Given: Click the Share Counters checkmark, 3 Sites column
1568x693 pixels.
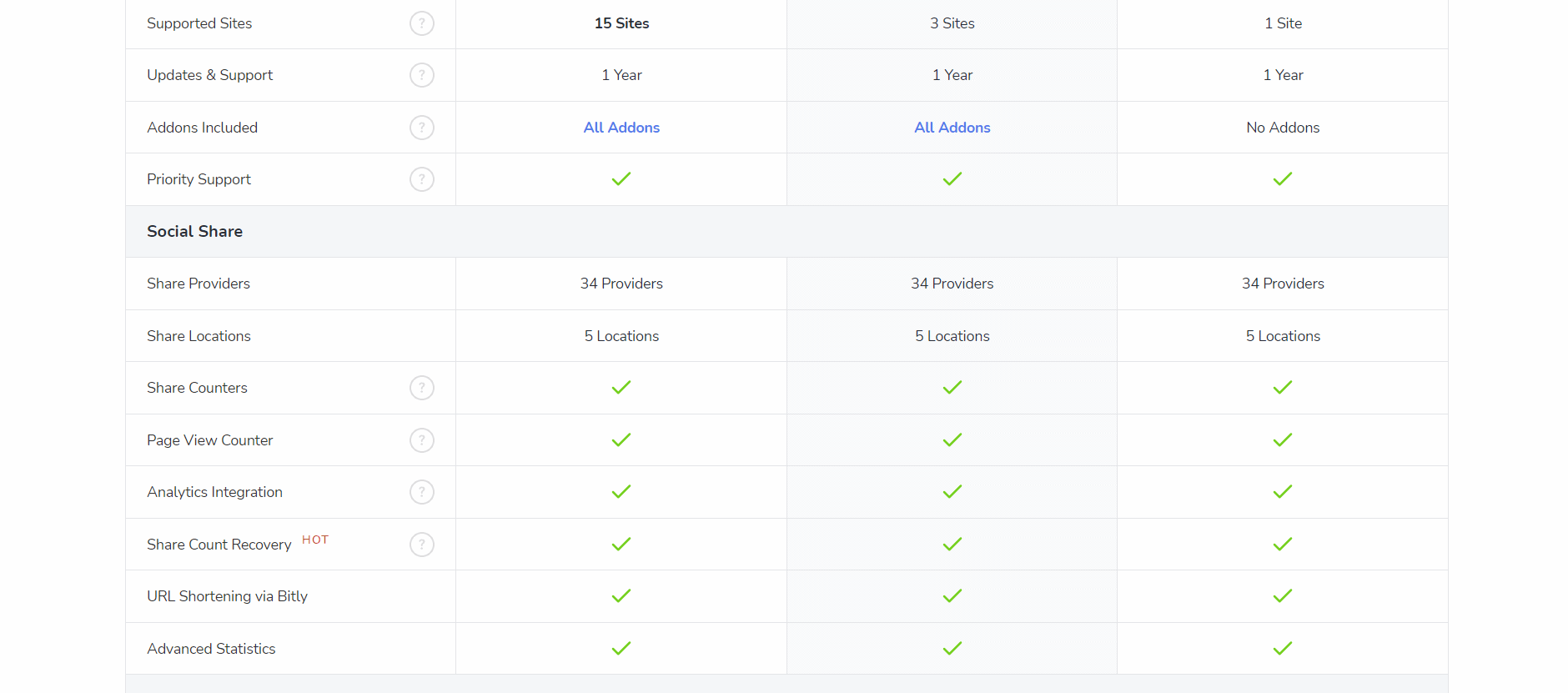Looking at the screenshot, I should (952, 388).
